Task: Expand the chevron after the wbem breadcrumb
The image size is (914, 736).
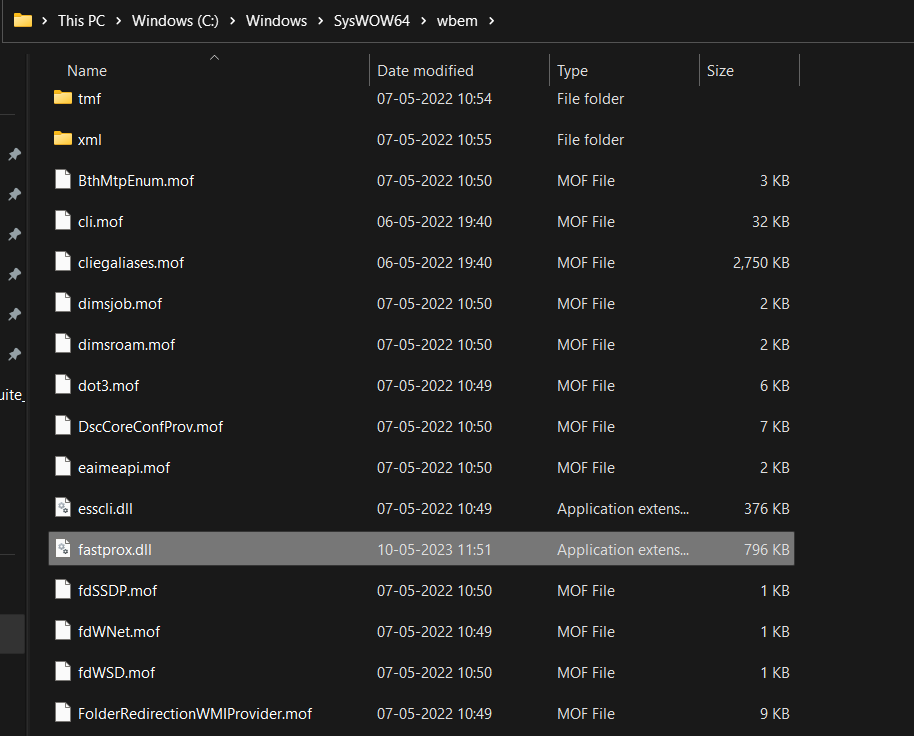Action: pyautogui.click(x=488, y=21)
